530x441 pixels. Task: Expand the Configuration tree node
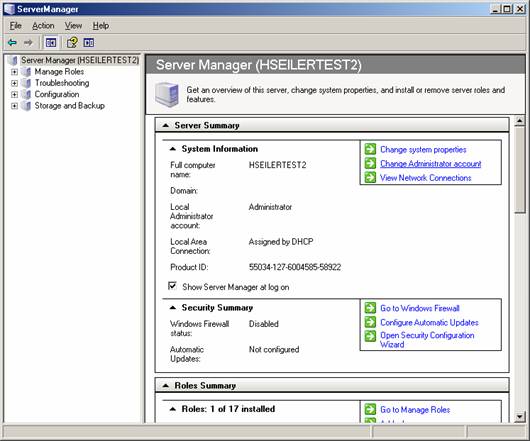pos(14,94)
